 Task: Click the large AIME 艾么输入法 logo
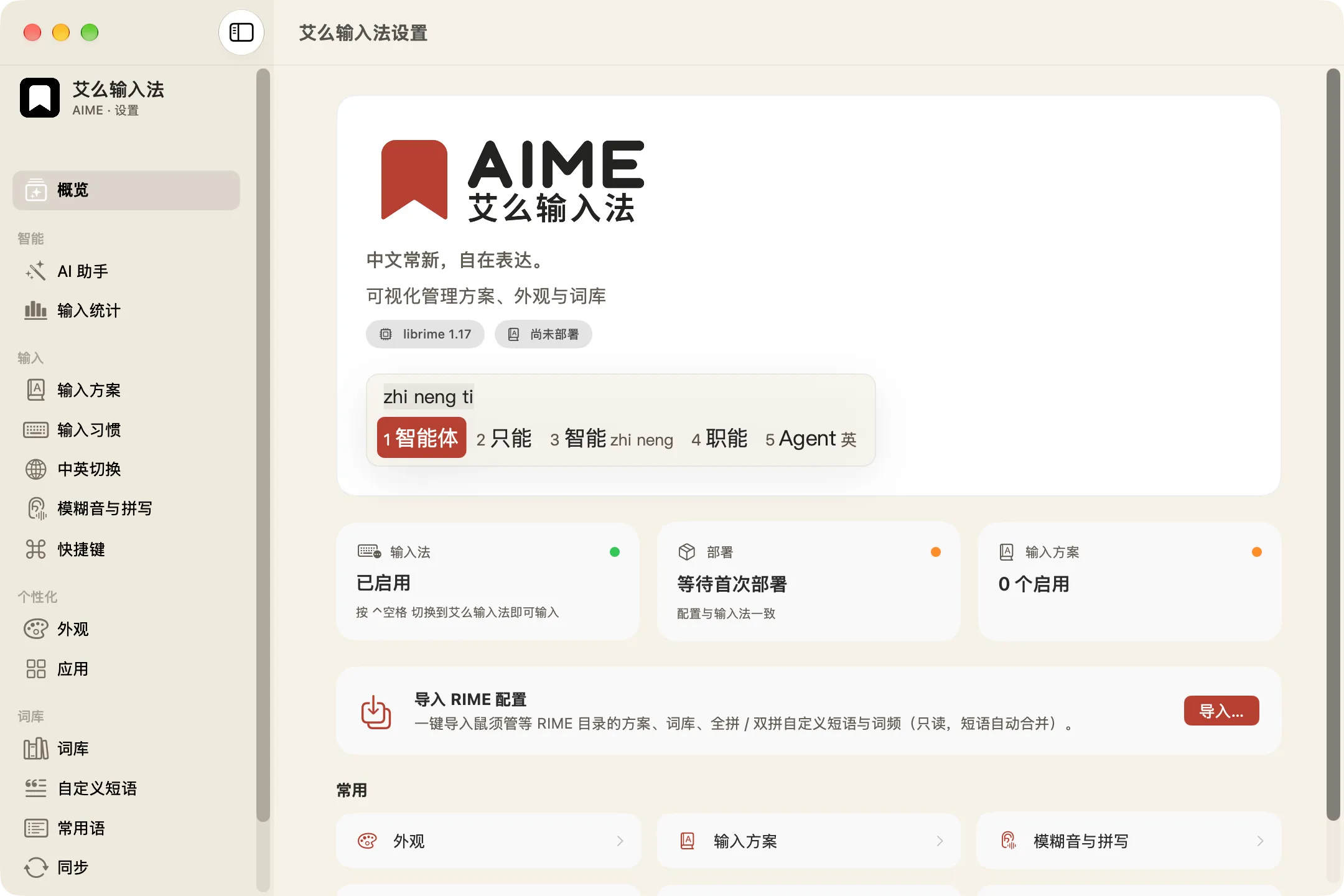tap(513, 180)
